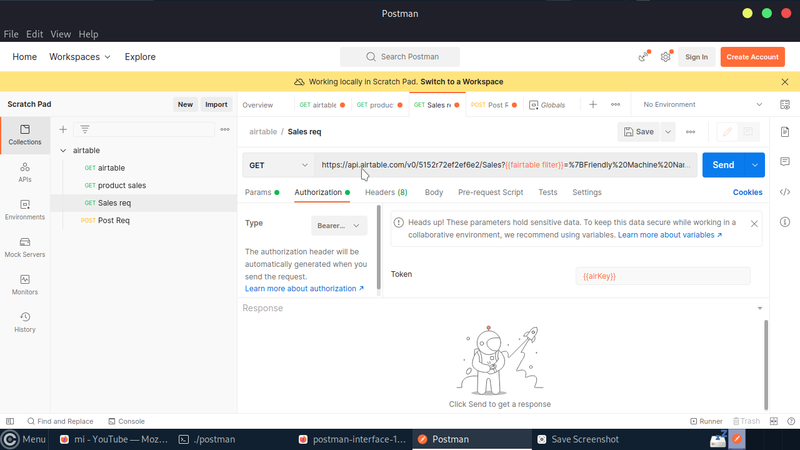Open the Bearer authorization type dropdown
Screen dimensions: 800x450
tap(339, 226)
